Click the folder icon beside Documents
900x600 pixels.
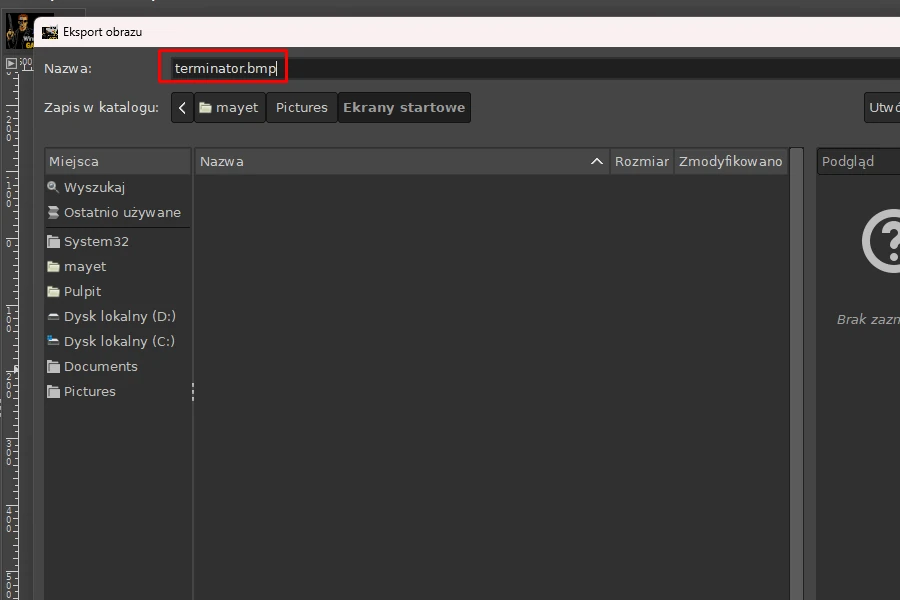point(53,366)
